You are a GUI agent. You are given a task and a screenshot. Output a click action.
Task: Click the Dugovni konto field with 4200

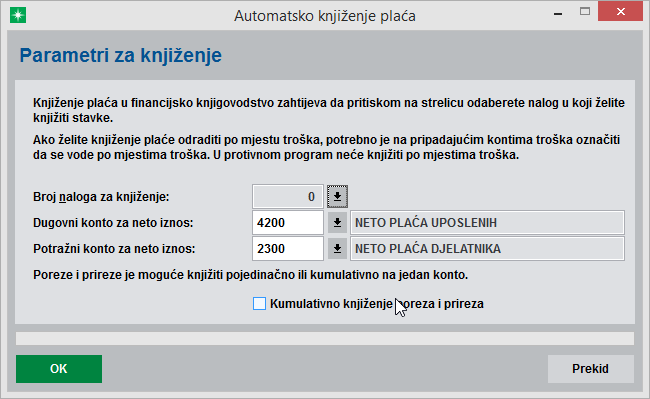288,223
